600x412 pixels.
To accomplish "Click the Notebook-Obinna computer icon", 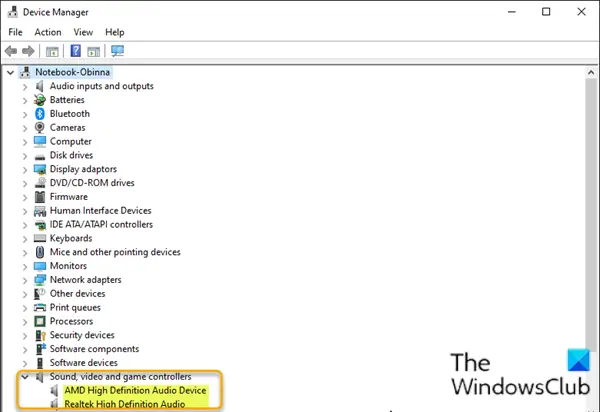I will [x=26, y=72].
